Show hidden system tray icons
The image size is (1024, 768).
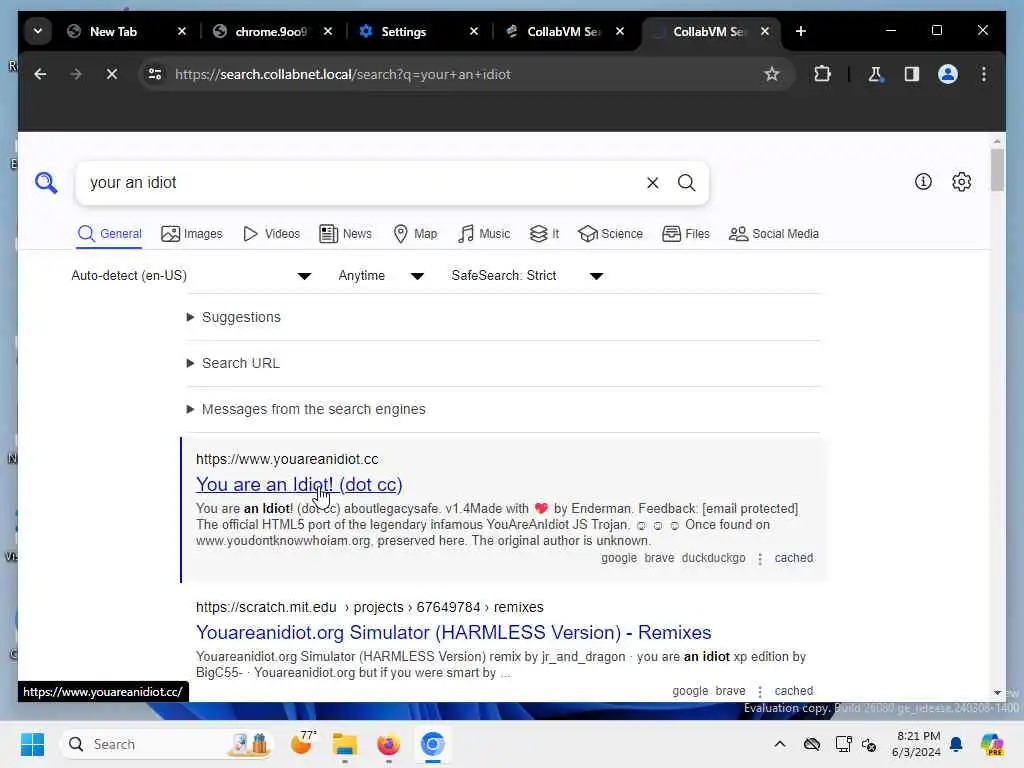click(780, 744)
